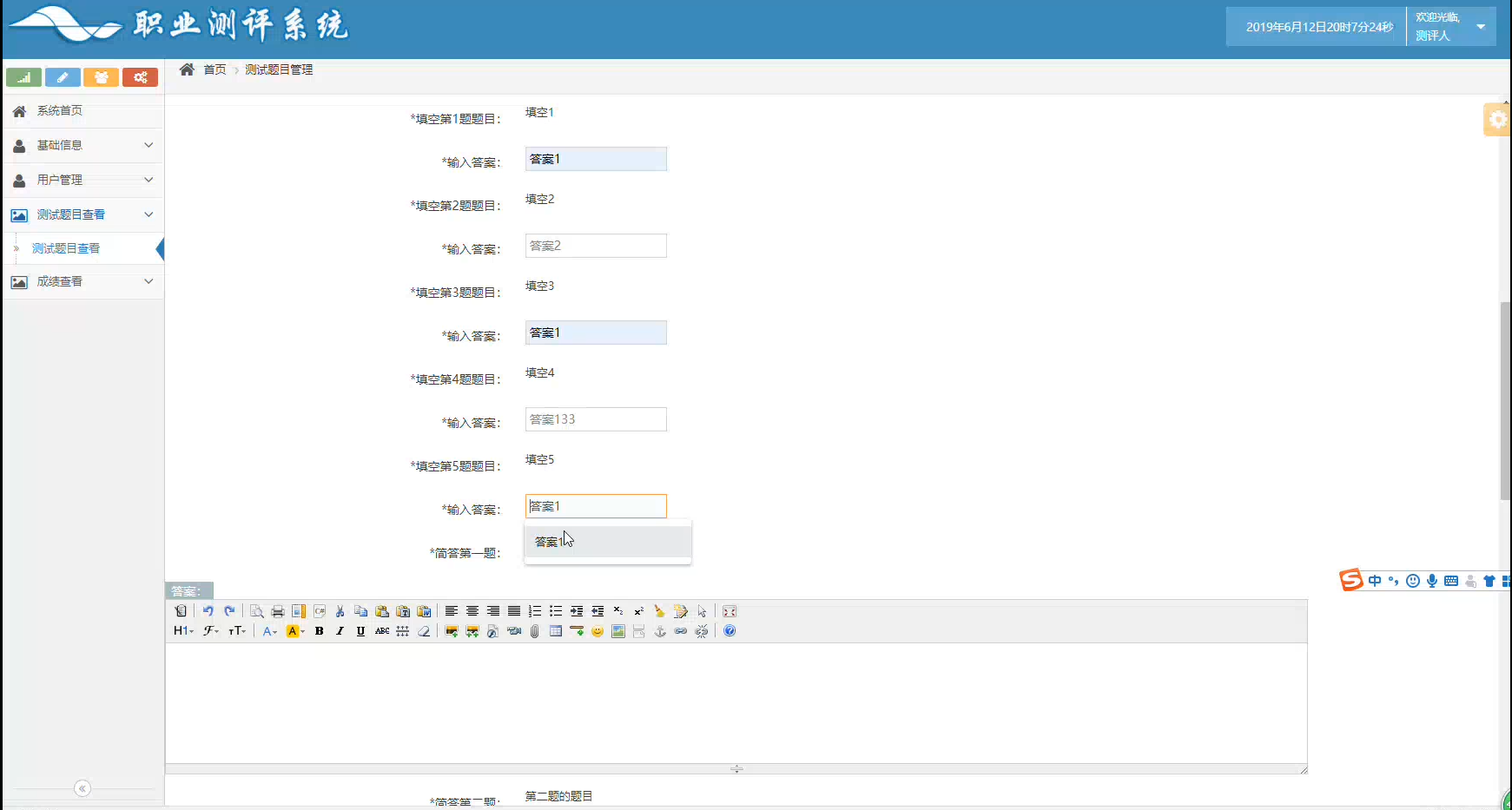This screenshot has width=1512, height=810.
Task: Open the font family dropdown
Action: [x=211, y=631]
